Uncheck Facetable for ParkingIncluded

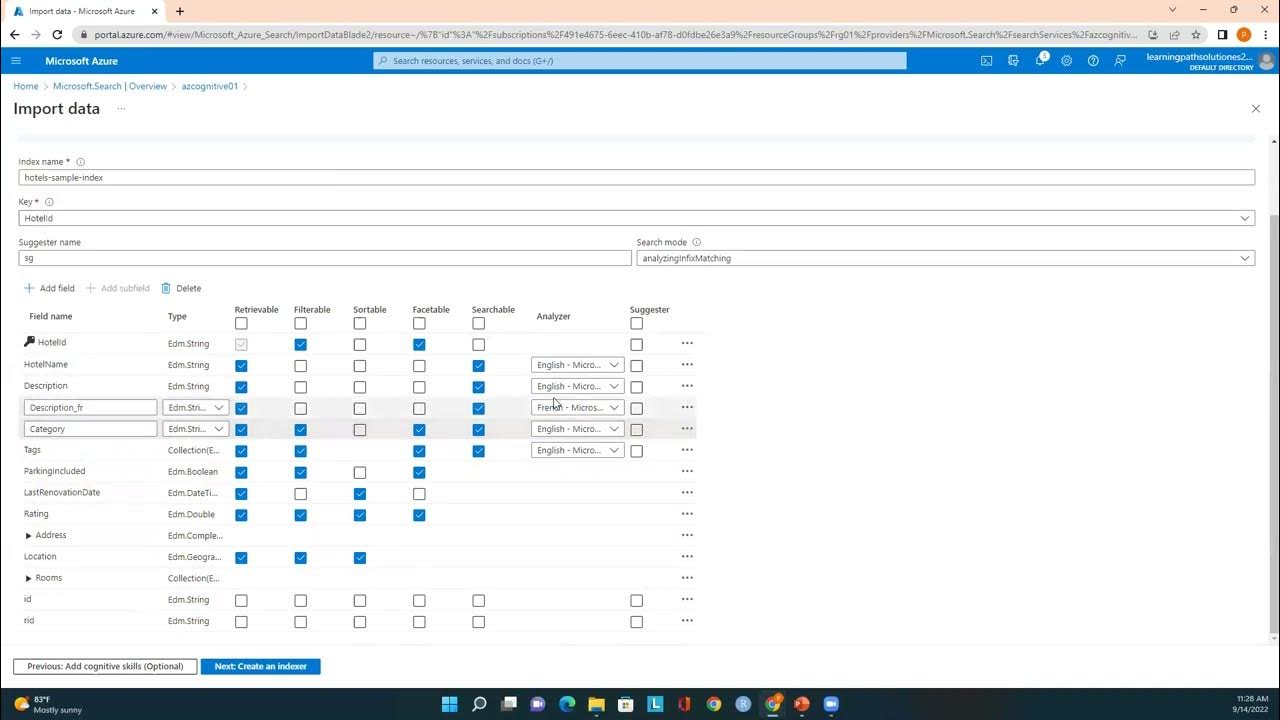point(419,473)
